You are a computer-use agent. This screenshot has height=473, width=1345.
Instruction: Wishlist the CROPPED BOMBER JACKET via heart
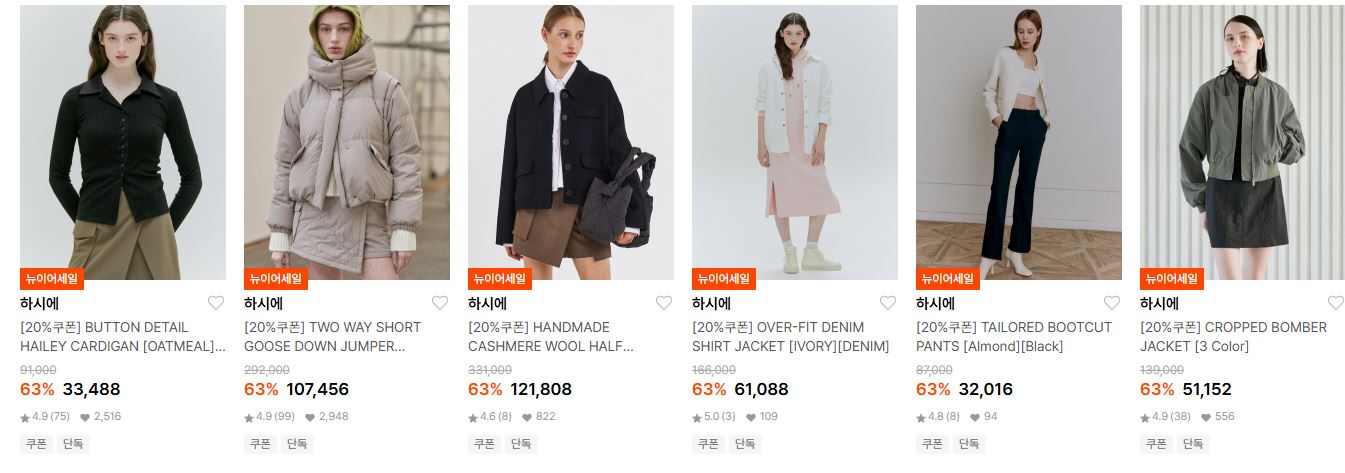tap(1336, 303)
